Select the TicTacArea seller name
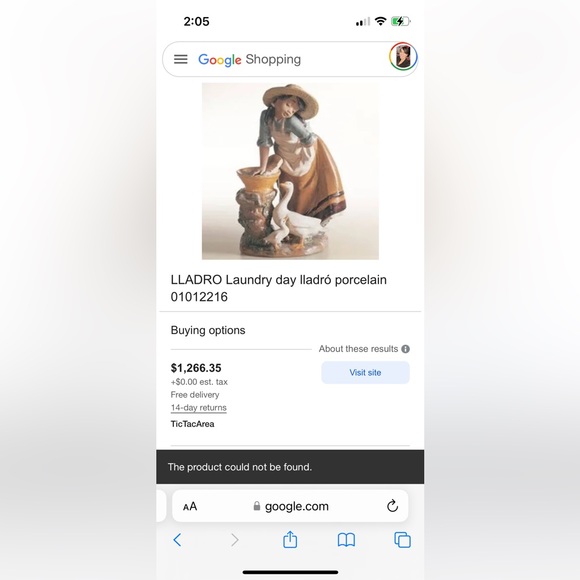 192,424
